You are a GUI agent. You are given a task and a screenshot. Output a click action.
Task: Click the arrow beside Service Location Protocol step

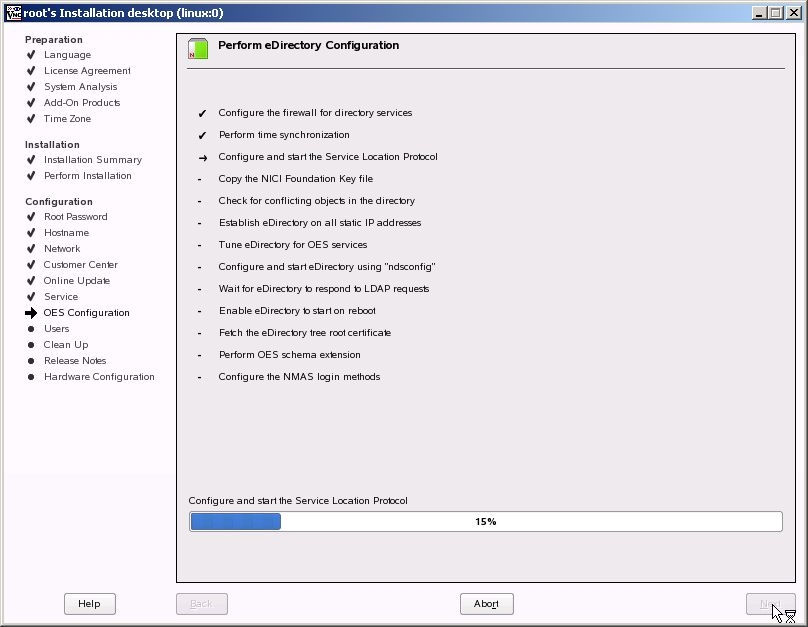tap(203, 158)
